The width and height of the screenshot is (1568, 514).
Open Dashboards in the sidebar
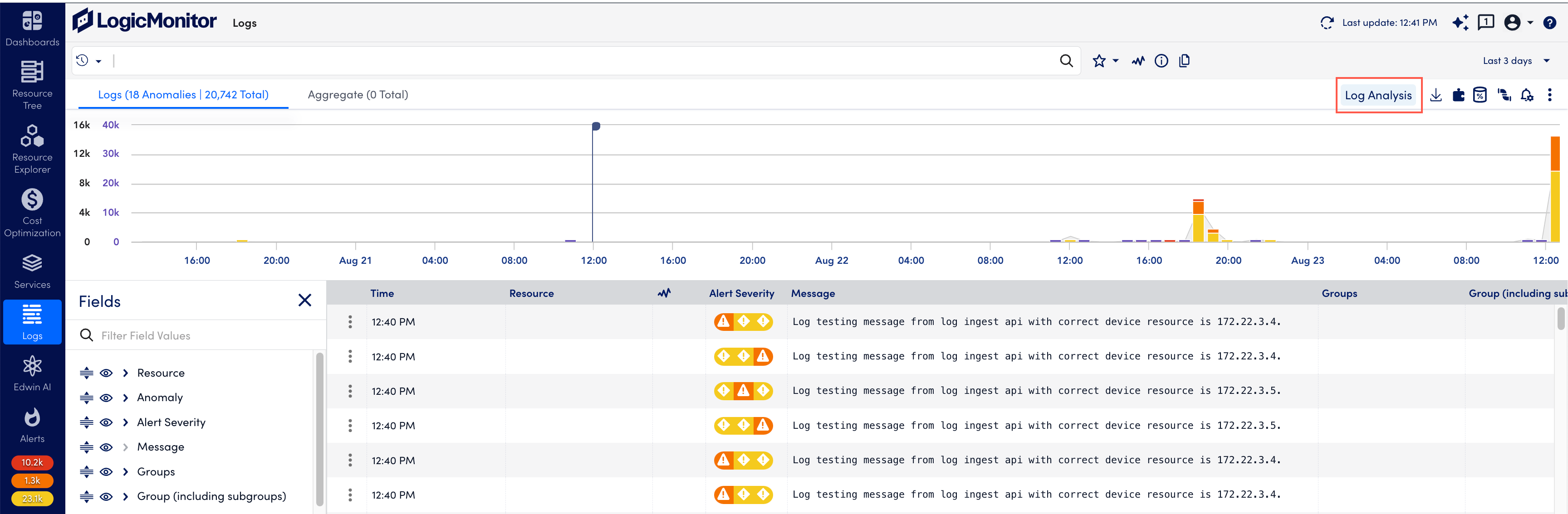[32, 28]
